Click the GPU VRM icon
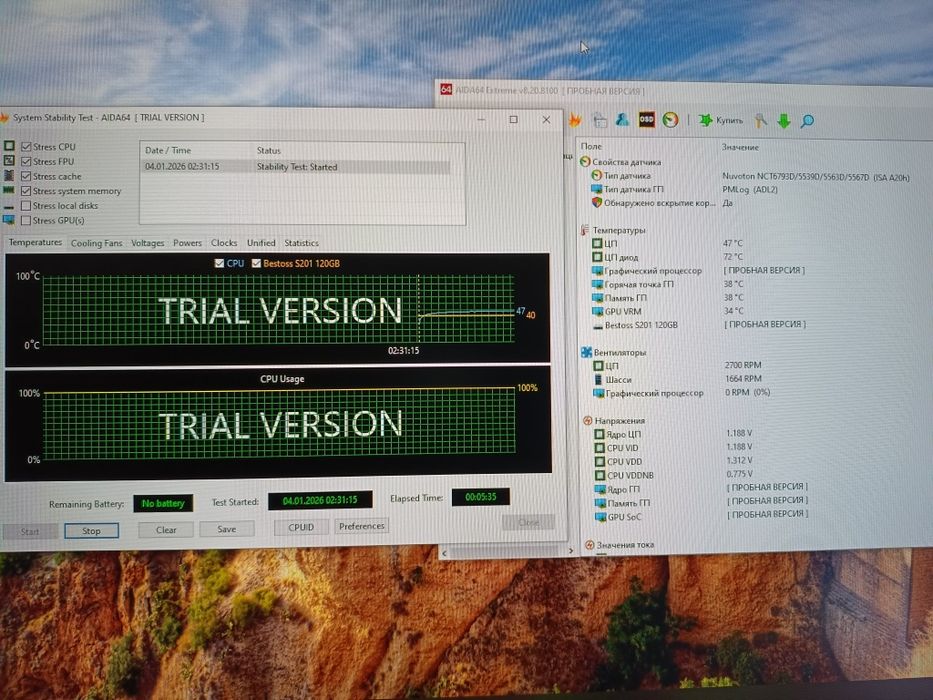Viewport: 933px width, 700px height. 598,311
